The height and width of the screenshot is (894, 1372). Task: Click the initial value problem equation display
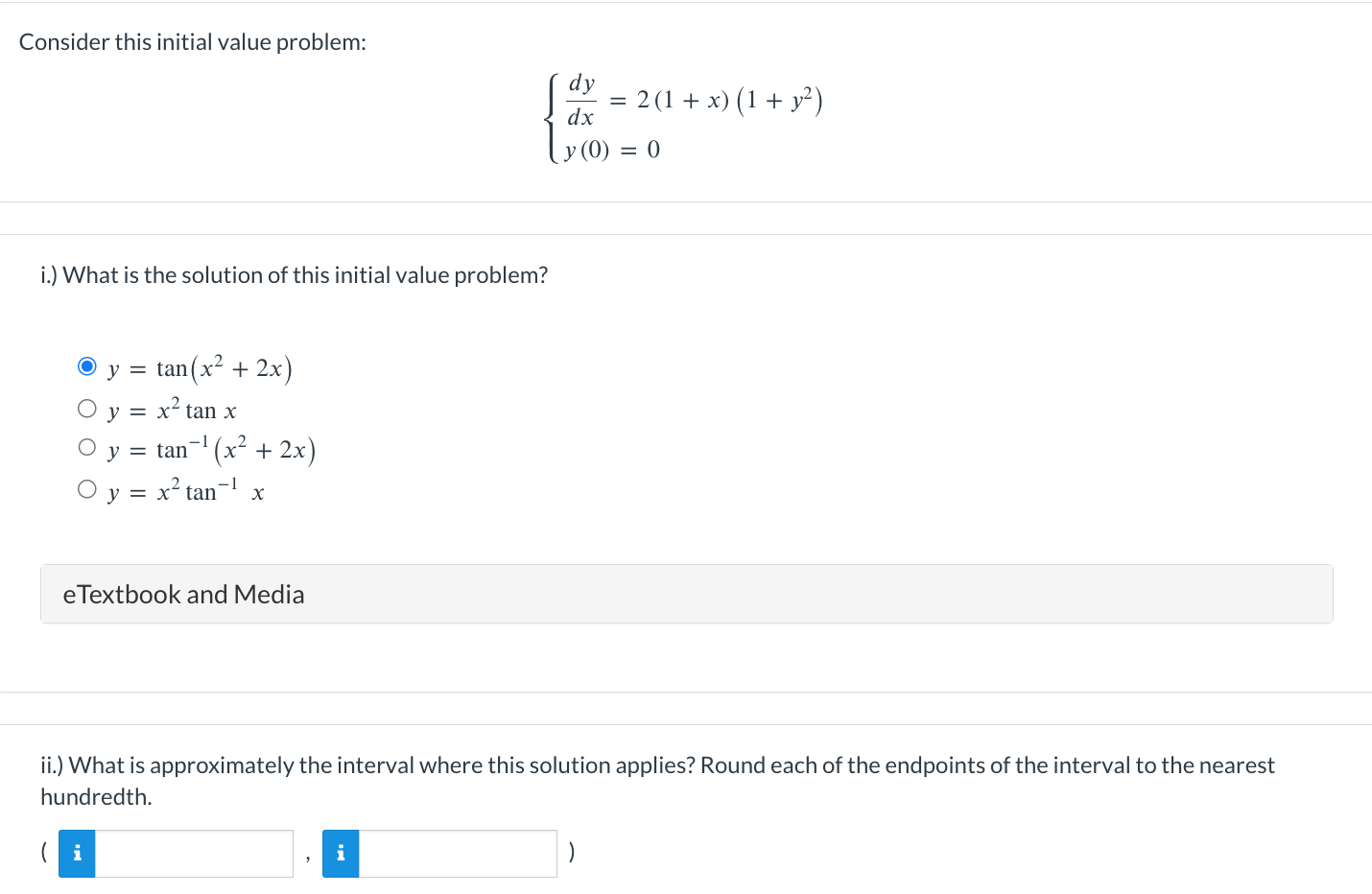(x=686, y=115)
